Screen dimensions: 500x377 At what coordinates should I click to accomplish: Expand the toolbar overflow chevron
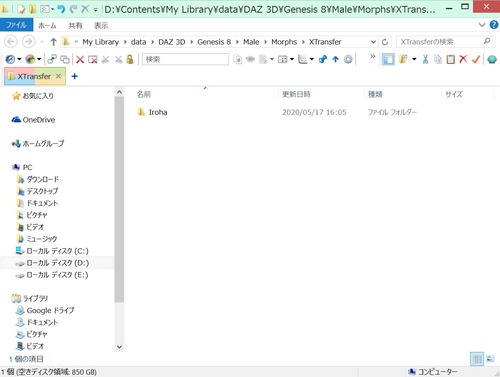(373, 56)
